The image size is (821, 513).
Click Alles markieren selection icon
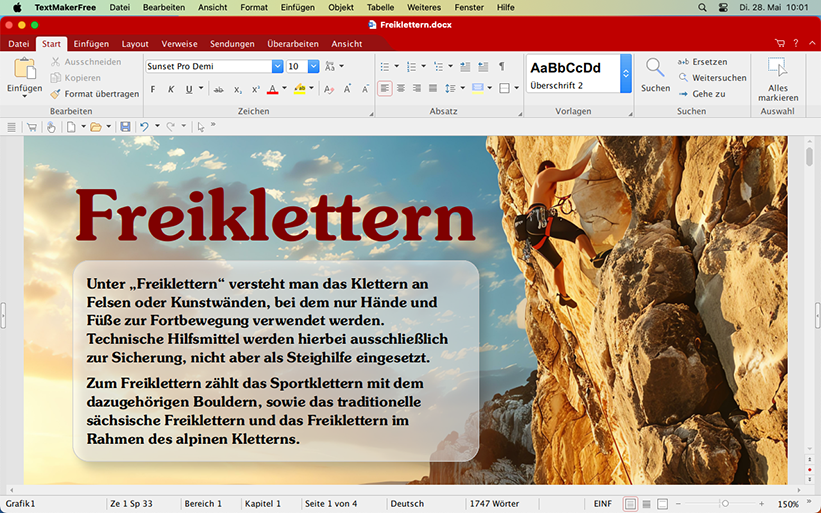777,69
